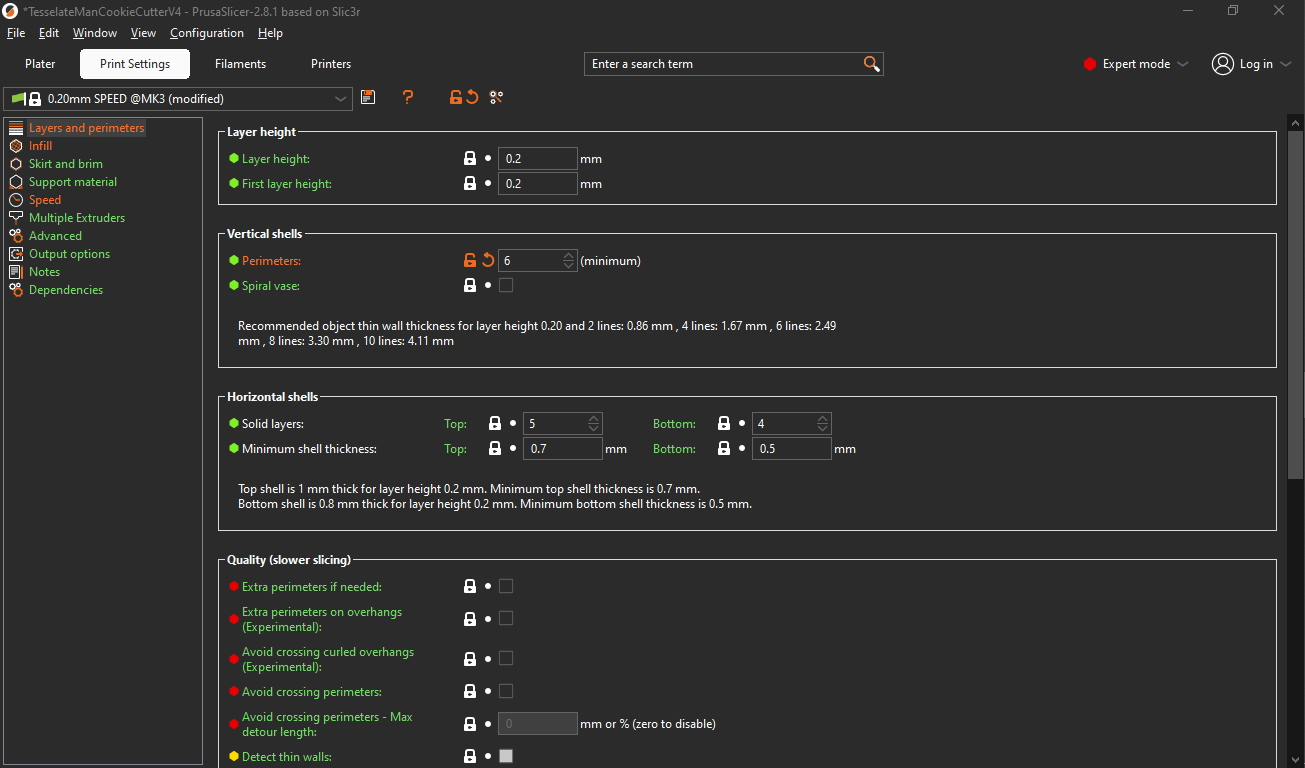Click the orange unlocked padlock in preset toolbar
The width and height of the screenshot is (1305, 768).
[456, 97]
